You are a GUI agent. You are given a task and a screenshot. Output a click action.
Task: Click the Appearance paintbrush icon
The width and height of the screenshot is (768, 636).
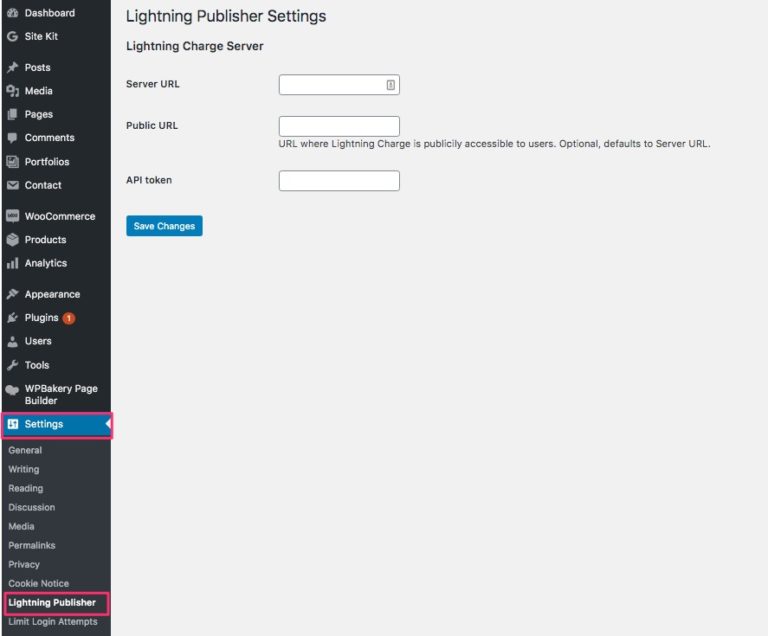click(x=13, y=294)
